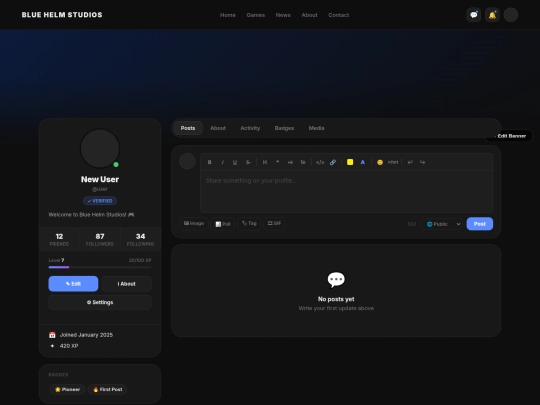Screen dimensions: 540x405
Task: Go to Home in top navigation
Action: click(228, 15)
